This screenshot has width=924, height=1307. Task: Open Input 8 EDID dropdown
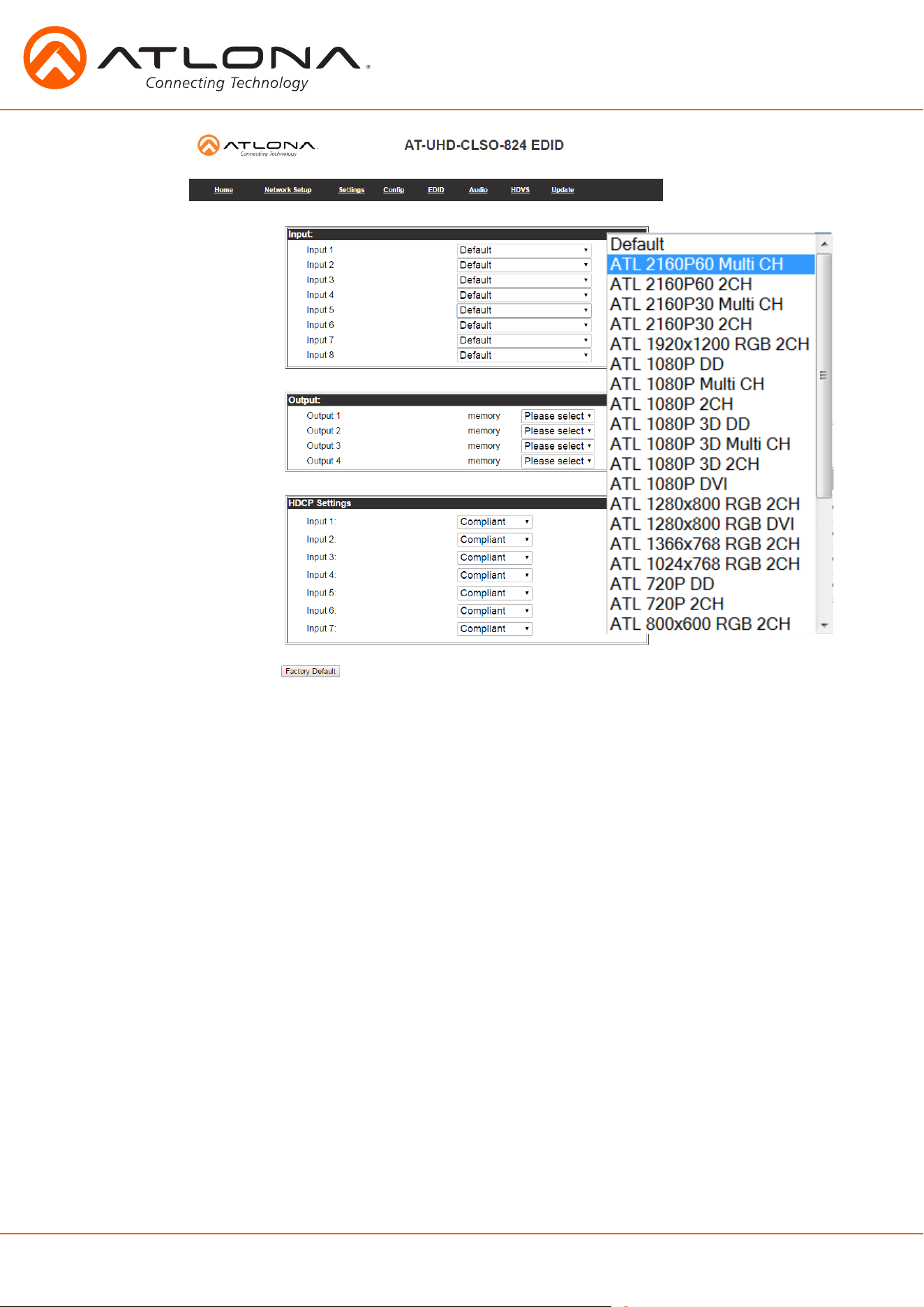point(524,355)
